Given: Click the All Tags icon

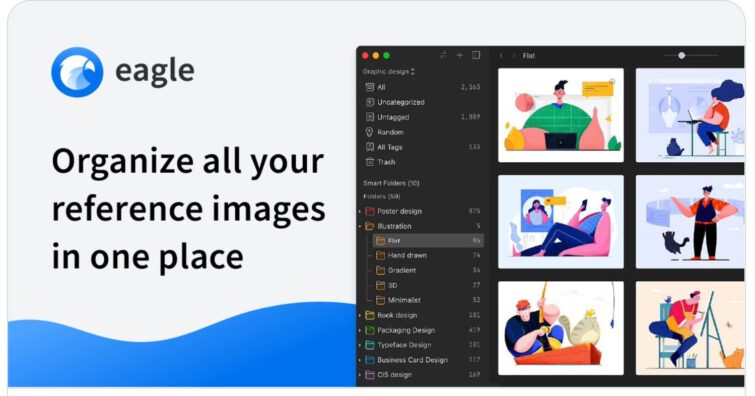Looking at the screenshot, I should point(369,147).
